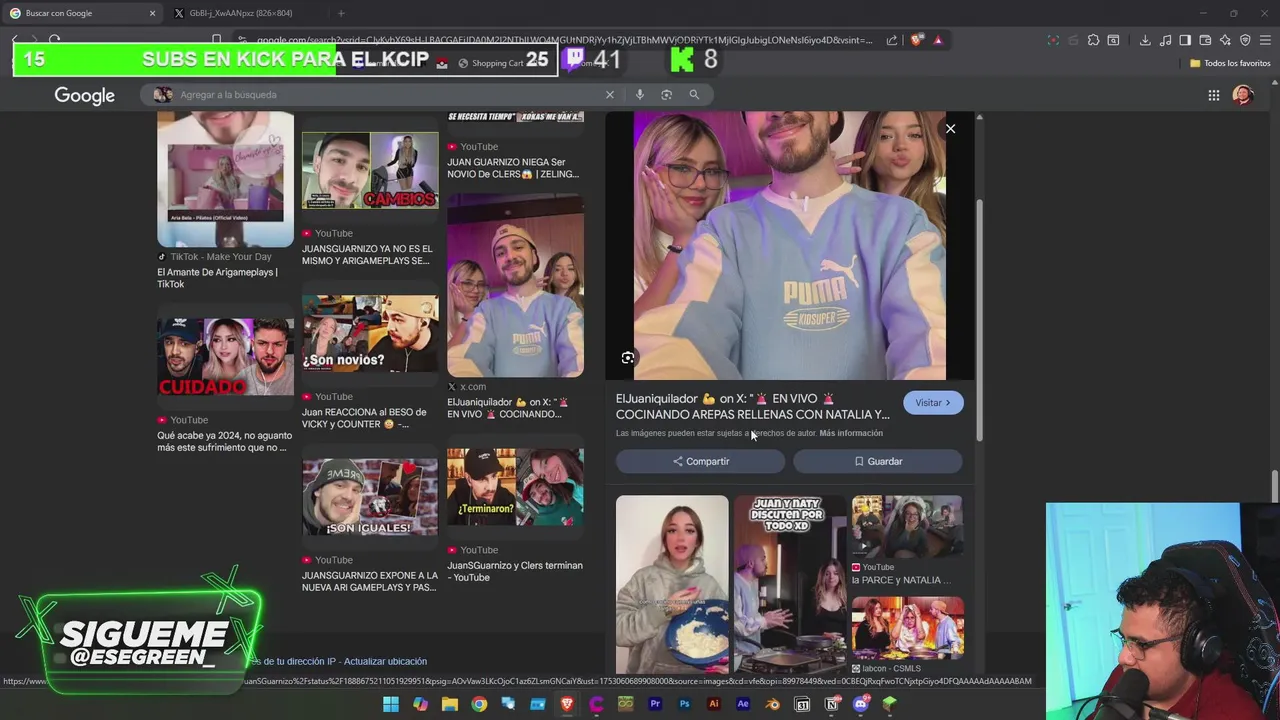Image resolution: width=1280 pixels, height=720 pixels.
Task: Open Leo AI sparkle icon
Action: (x=1225, y=40)
